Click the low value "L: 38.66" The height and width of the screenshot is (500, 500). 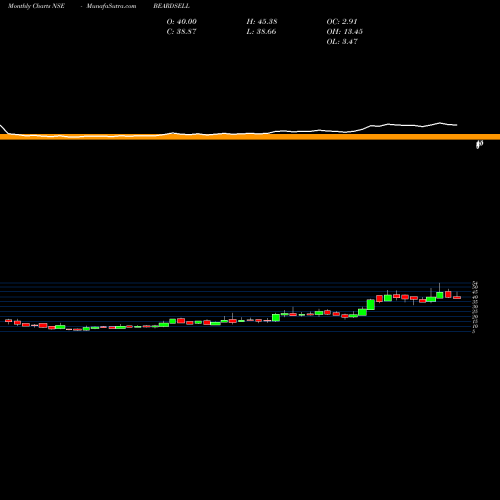261,32
